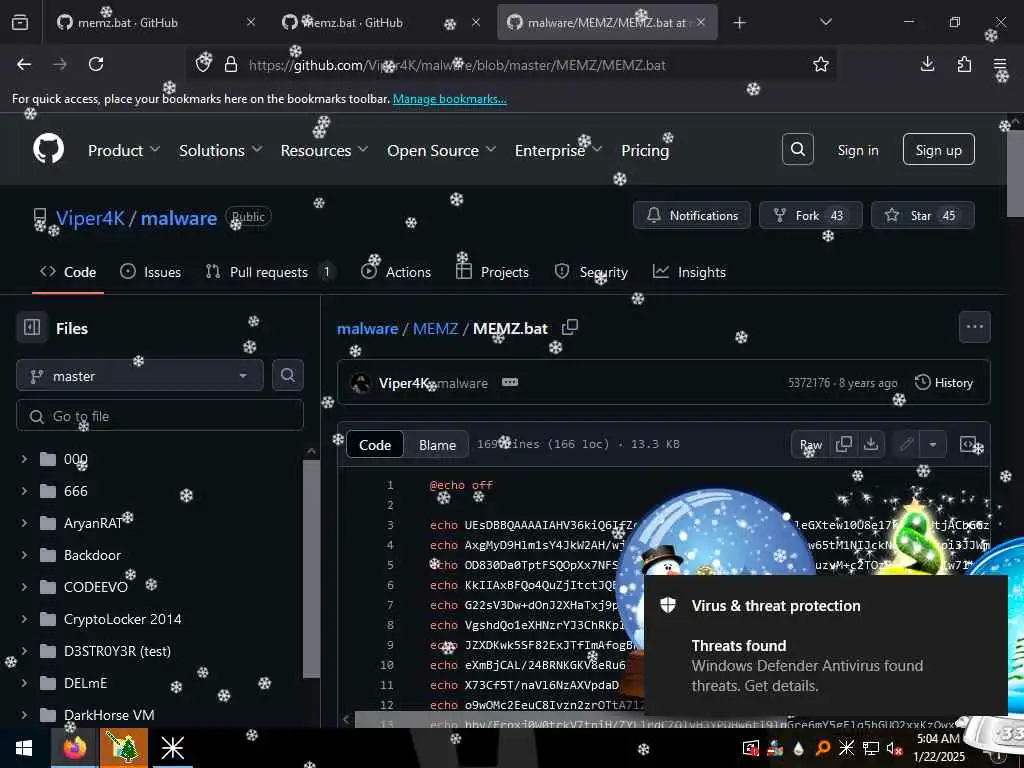The image size is (1024, 768).
Task: Click the site padlock security icon
Action: (231, 64)
